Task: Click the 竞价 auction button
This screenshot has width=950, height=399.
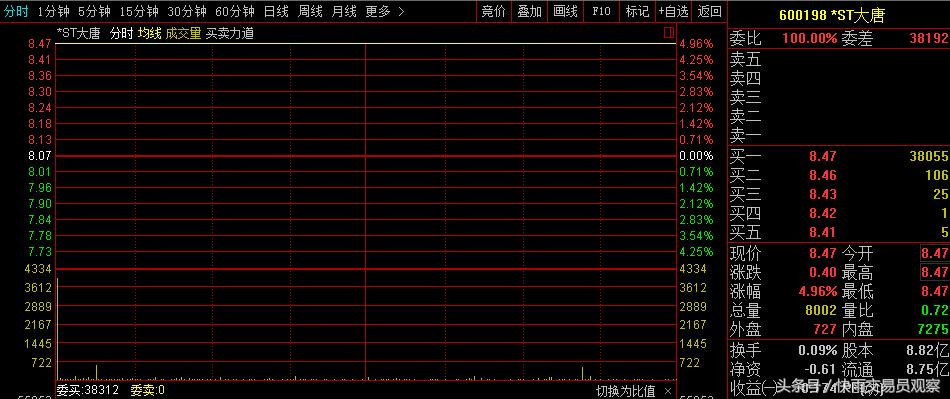Action: (x=493, y=11)
